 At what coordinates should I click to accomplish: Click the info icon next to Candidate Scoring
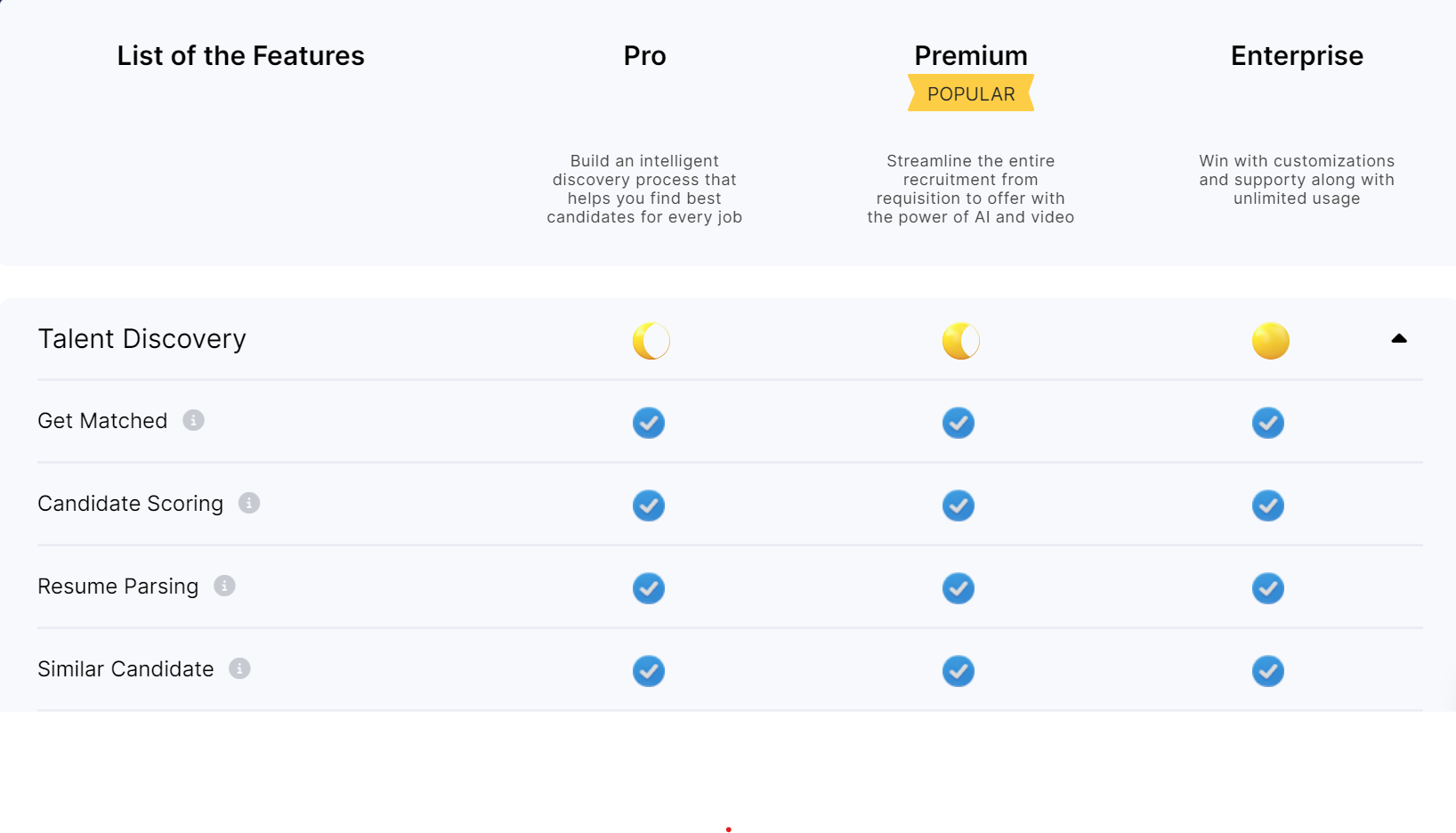click(x=249, y=503)
